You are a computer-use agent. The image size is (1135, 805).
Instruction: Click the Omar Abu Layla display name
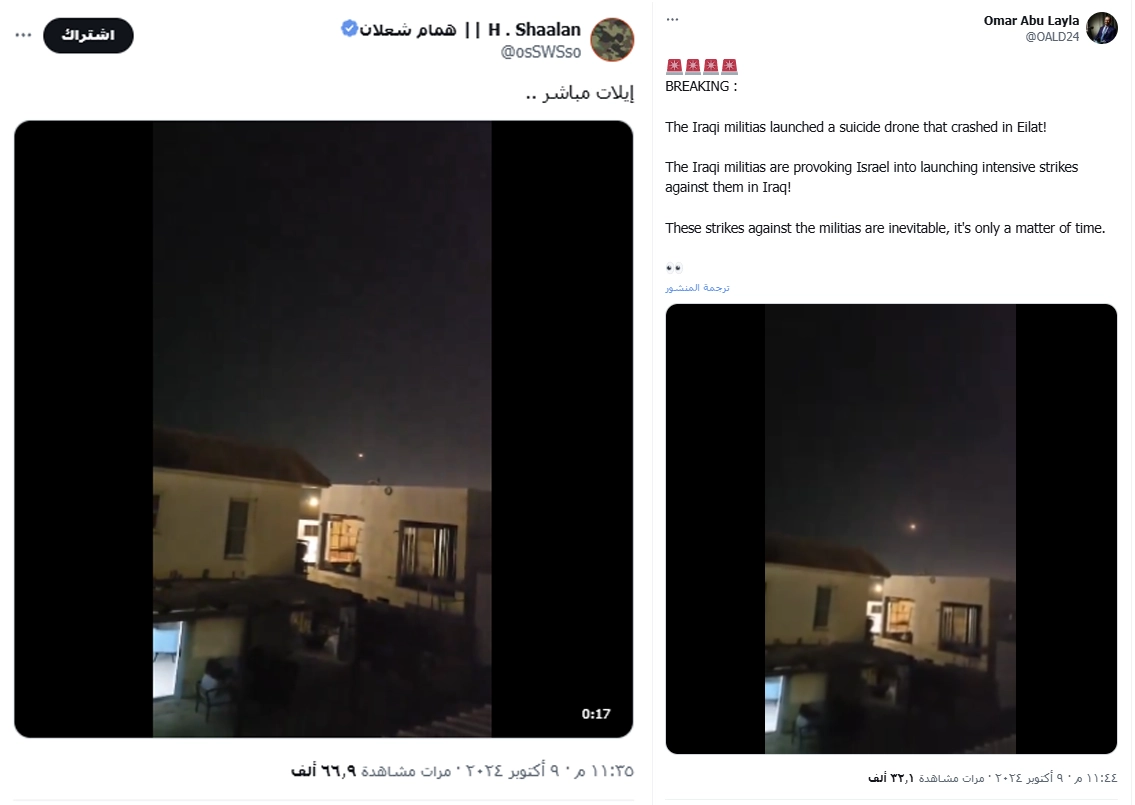1031,20
